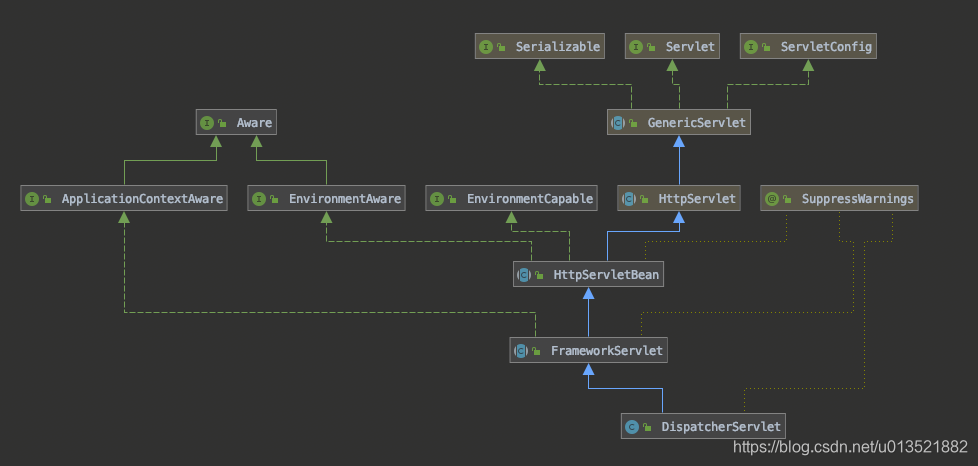This screenshot has height=466, width=978.
Task: Click the abstract class icon on HttpServlet
Action: coord(628,199)
